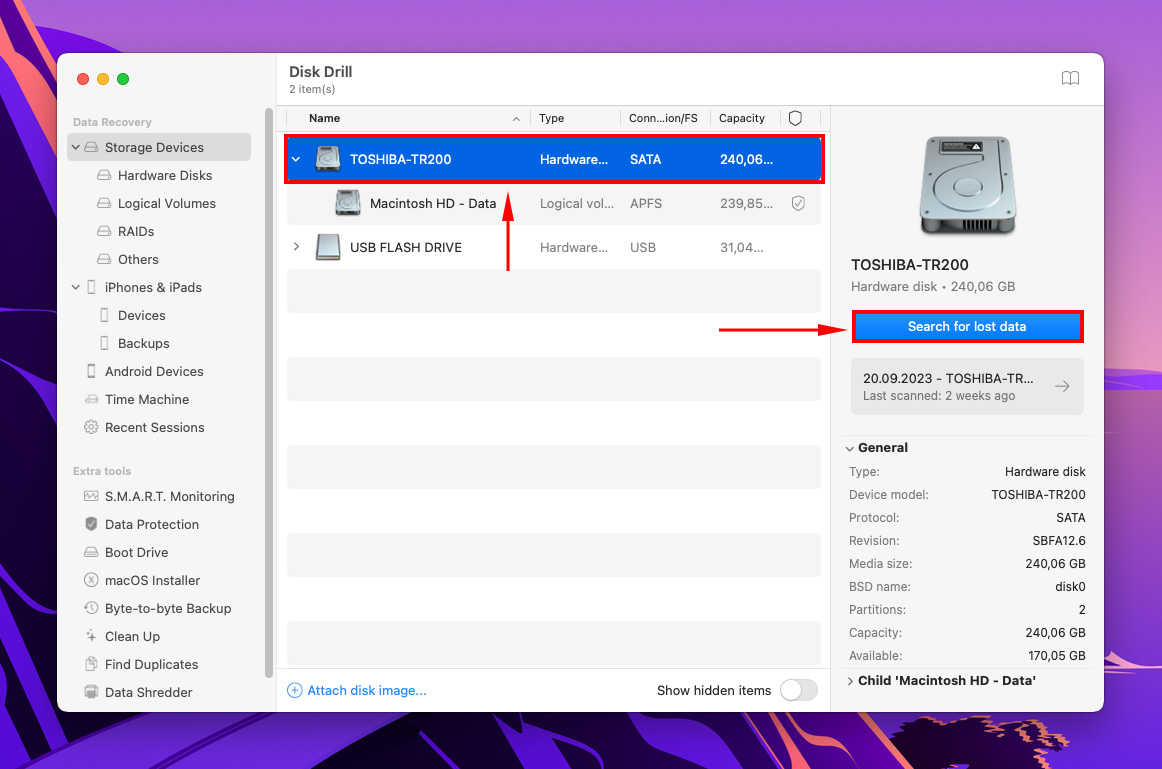This screenshot has width=1162, height=769.
Task: Sort by the Conn...ion/FS column header
Action: click(663, 119)
